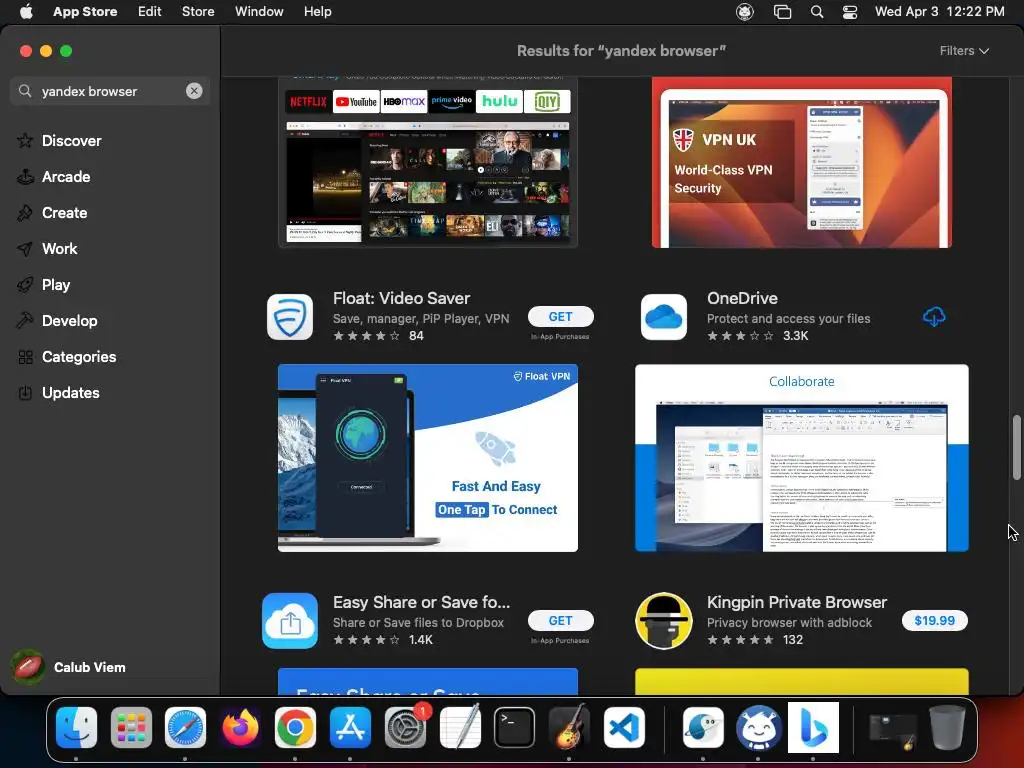Image resolution: width=1024 pixels, height=768 pixels.
Task: Click the 3.3K rating count under OneDrive
Action: pos(795,336)
